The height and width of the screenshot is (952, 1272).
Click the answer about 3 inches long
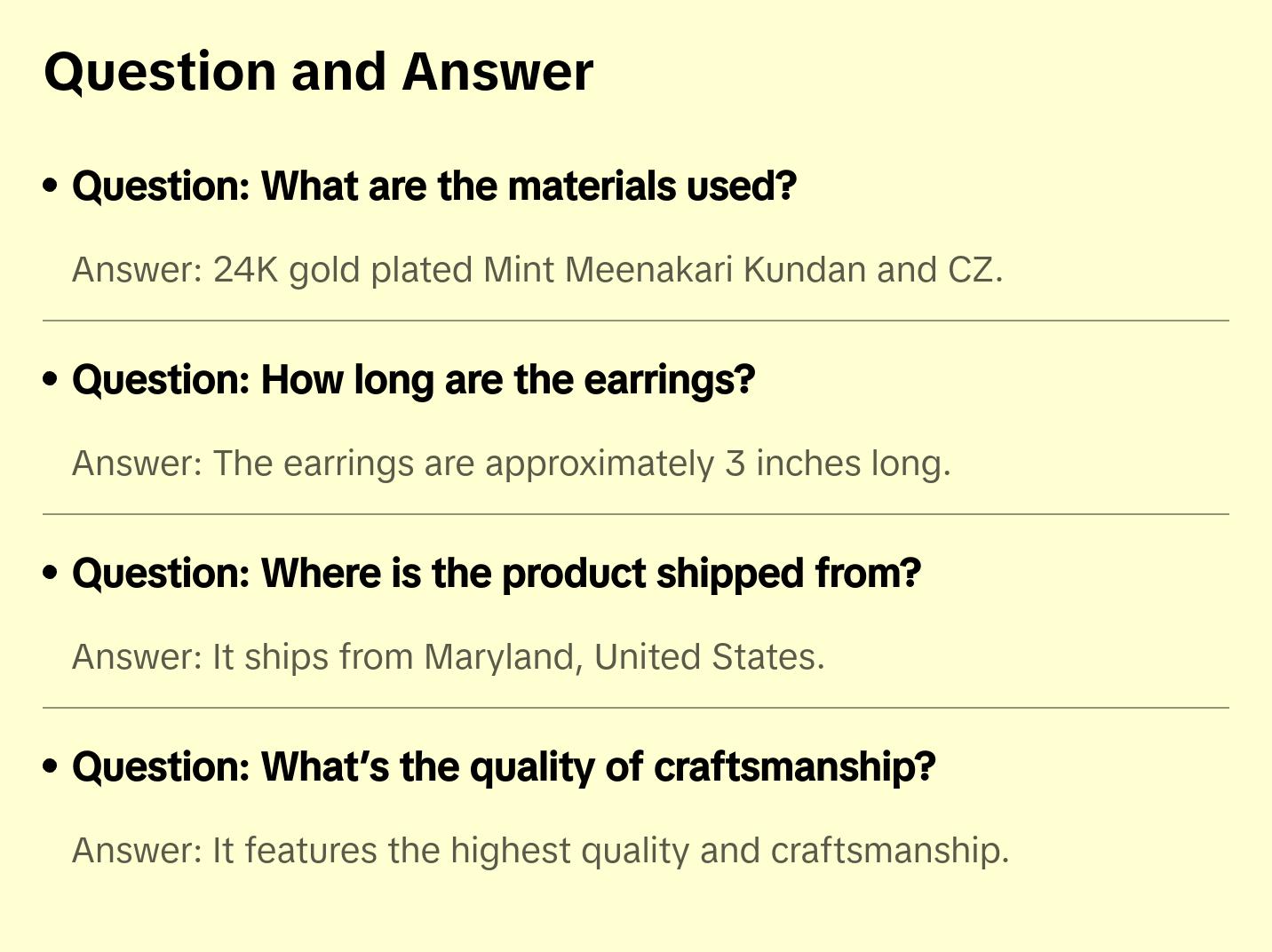pyautogui.click(x=511, y=464)
